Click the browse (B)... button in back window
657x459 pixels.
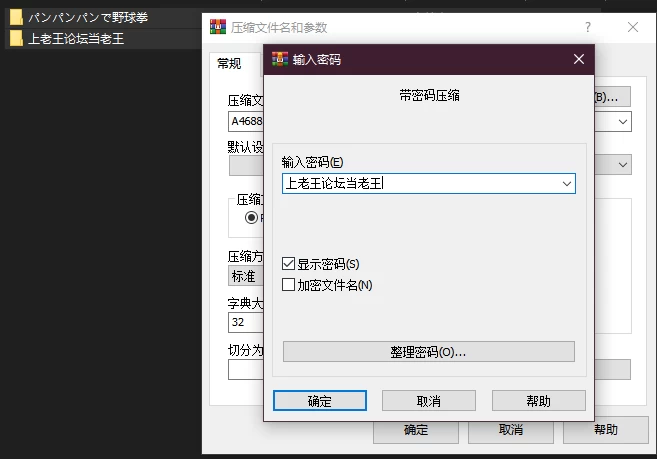(x=612, y=97)
